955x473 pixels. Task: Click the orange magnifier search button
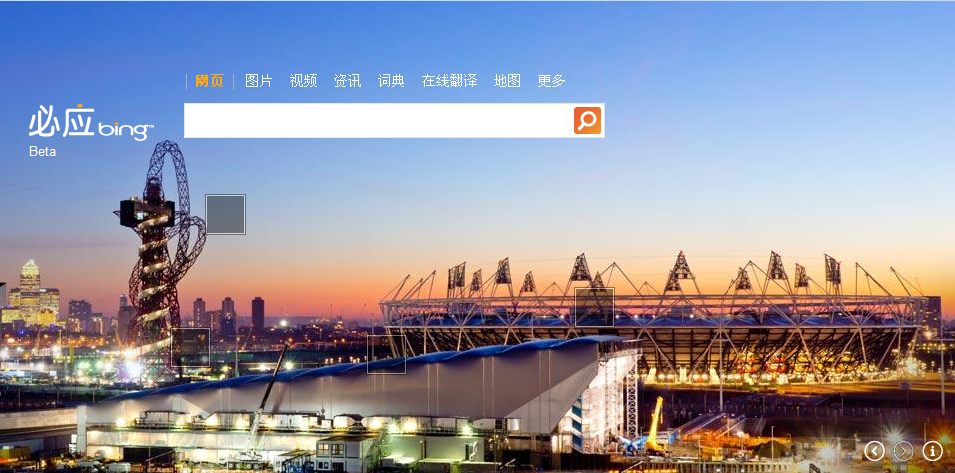coord(587,121)
